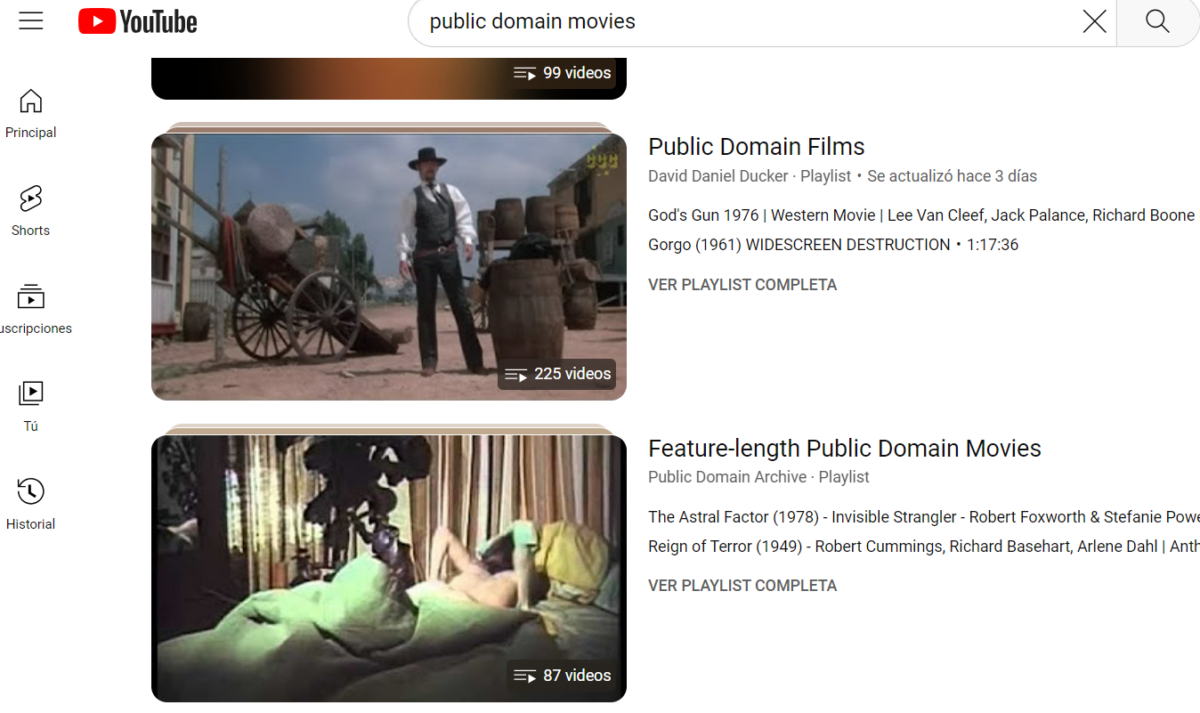The width and height of the screenshot is (1200, 713).
Task: Click the YouTube logo
Action: click(x=137, y=21)
